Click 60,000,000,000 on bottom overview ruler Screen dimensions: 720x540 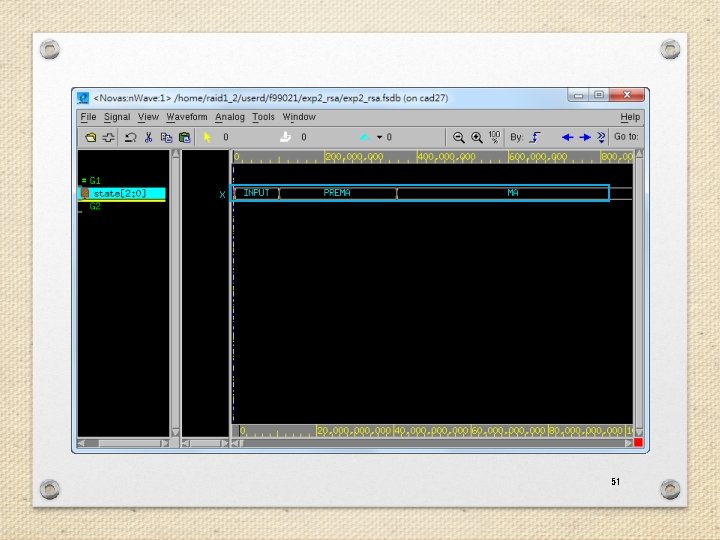[x=508, y=431]
